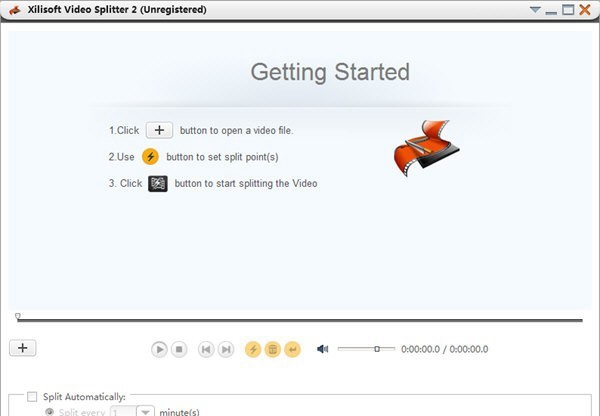Click the plus icon in Getting Started step 1

pyautogui.click(x=160, y=131)
